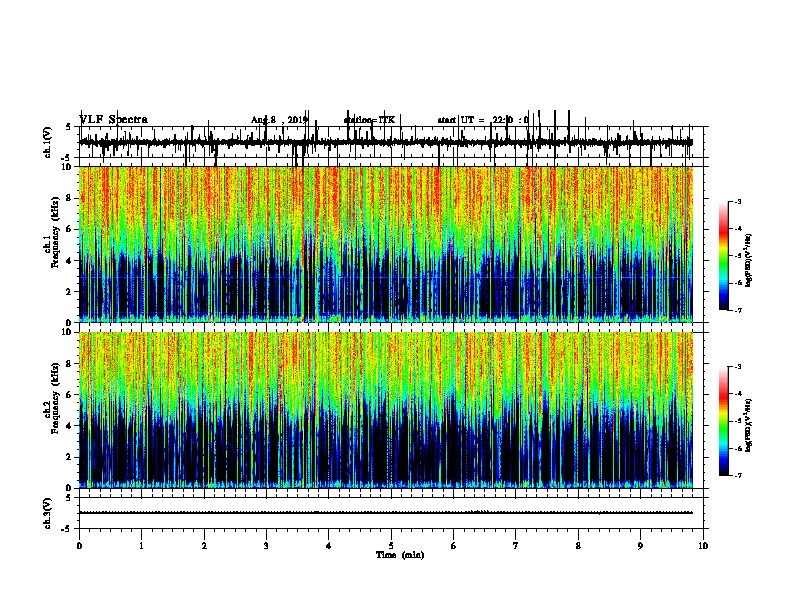Click the ch.1 spectrogram color scale bar
This screenshot has width=792, height=612.
click(x=723, y=256)
